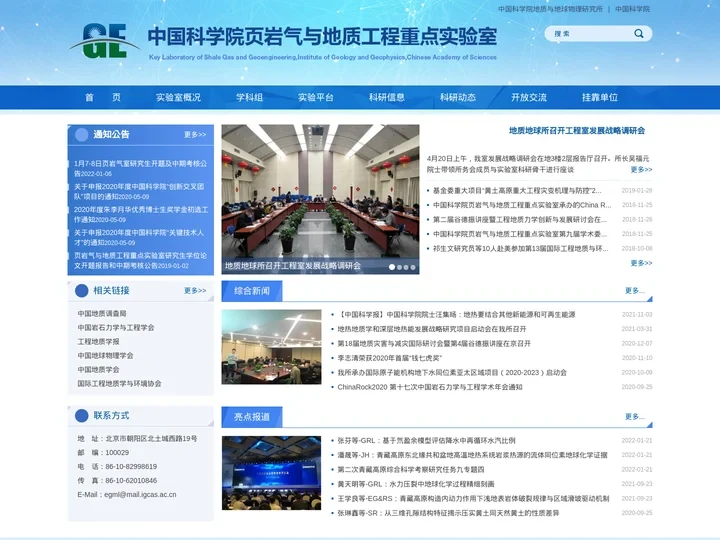Click the 通知公告 header circle icon

pyautogui.click(x=82, y=135)
